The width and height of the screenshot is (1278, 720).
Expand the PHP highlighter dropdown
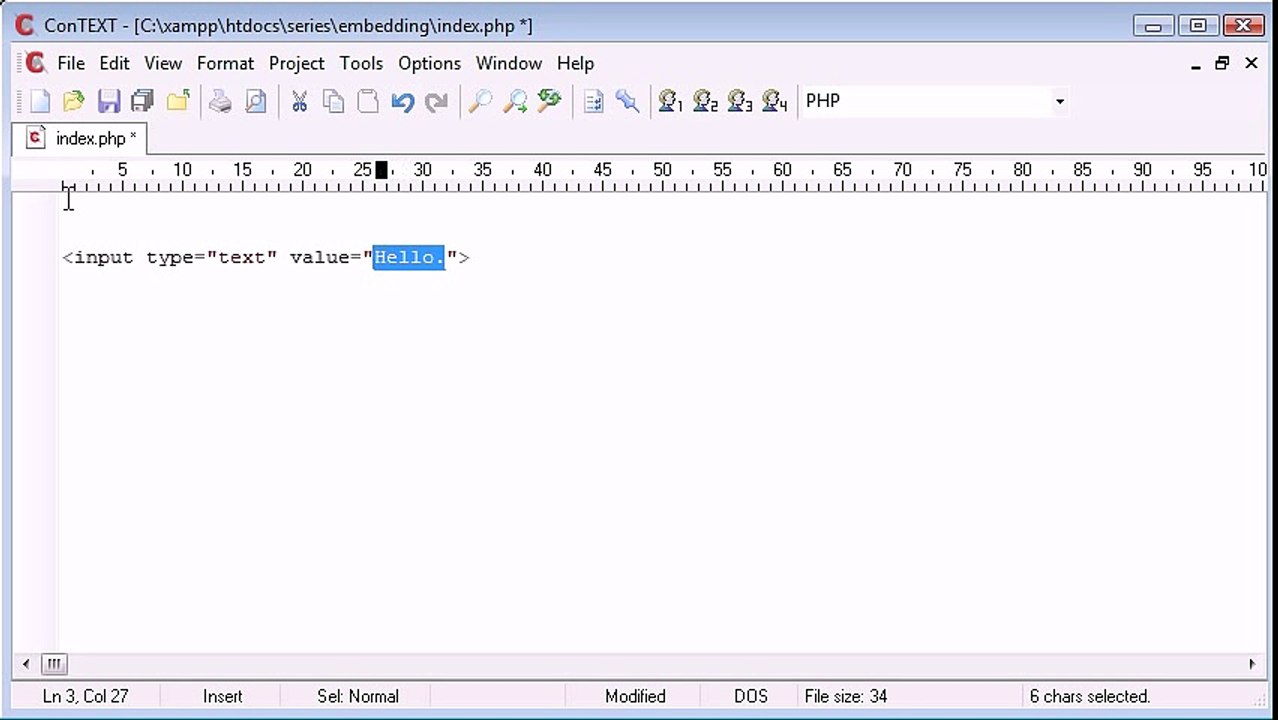click(1059, 101)
